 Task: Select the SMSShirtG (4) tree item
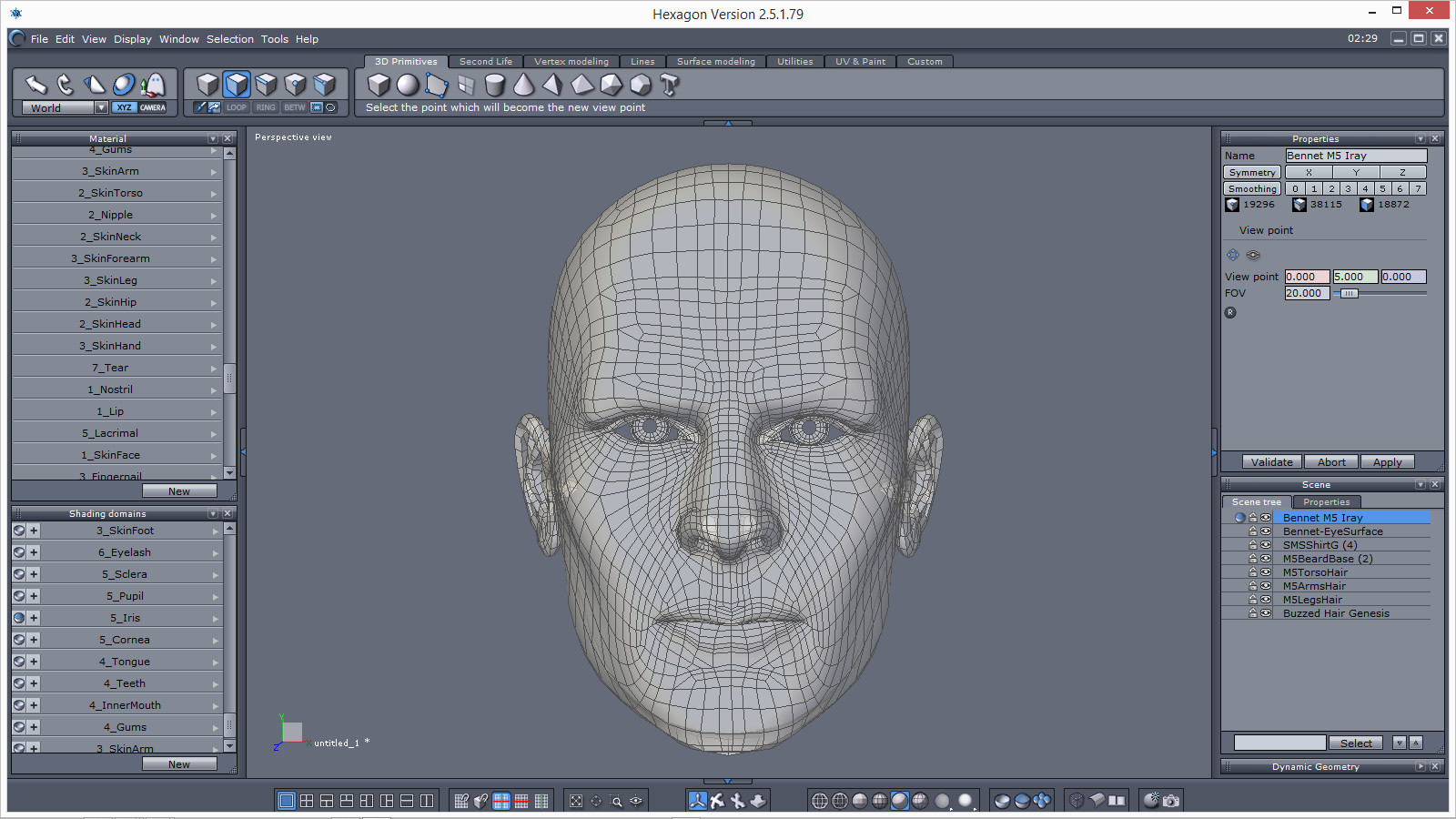point(1319,545)
